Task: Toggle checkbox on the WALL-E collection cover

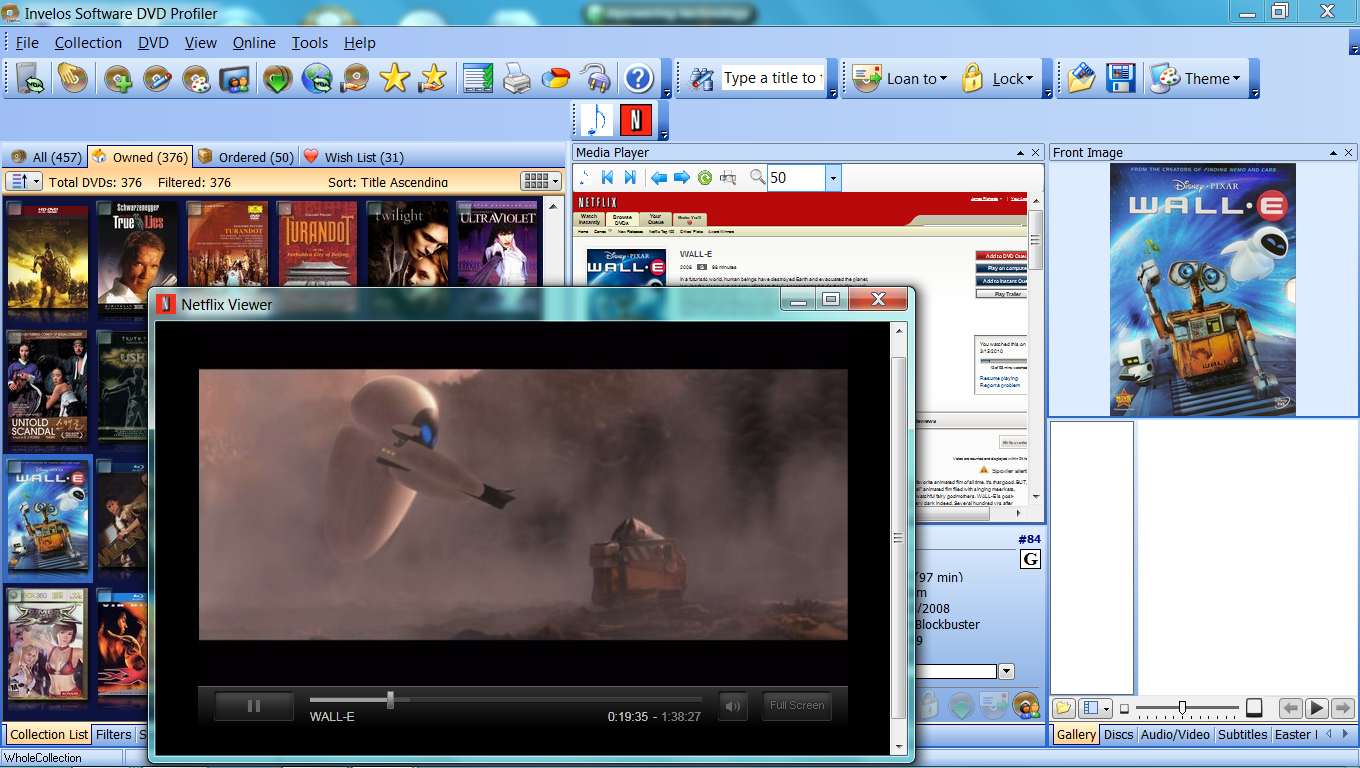Action: pos(16,467)
